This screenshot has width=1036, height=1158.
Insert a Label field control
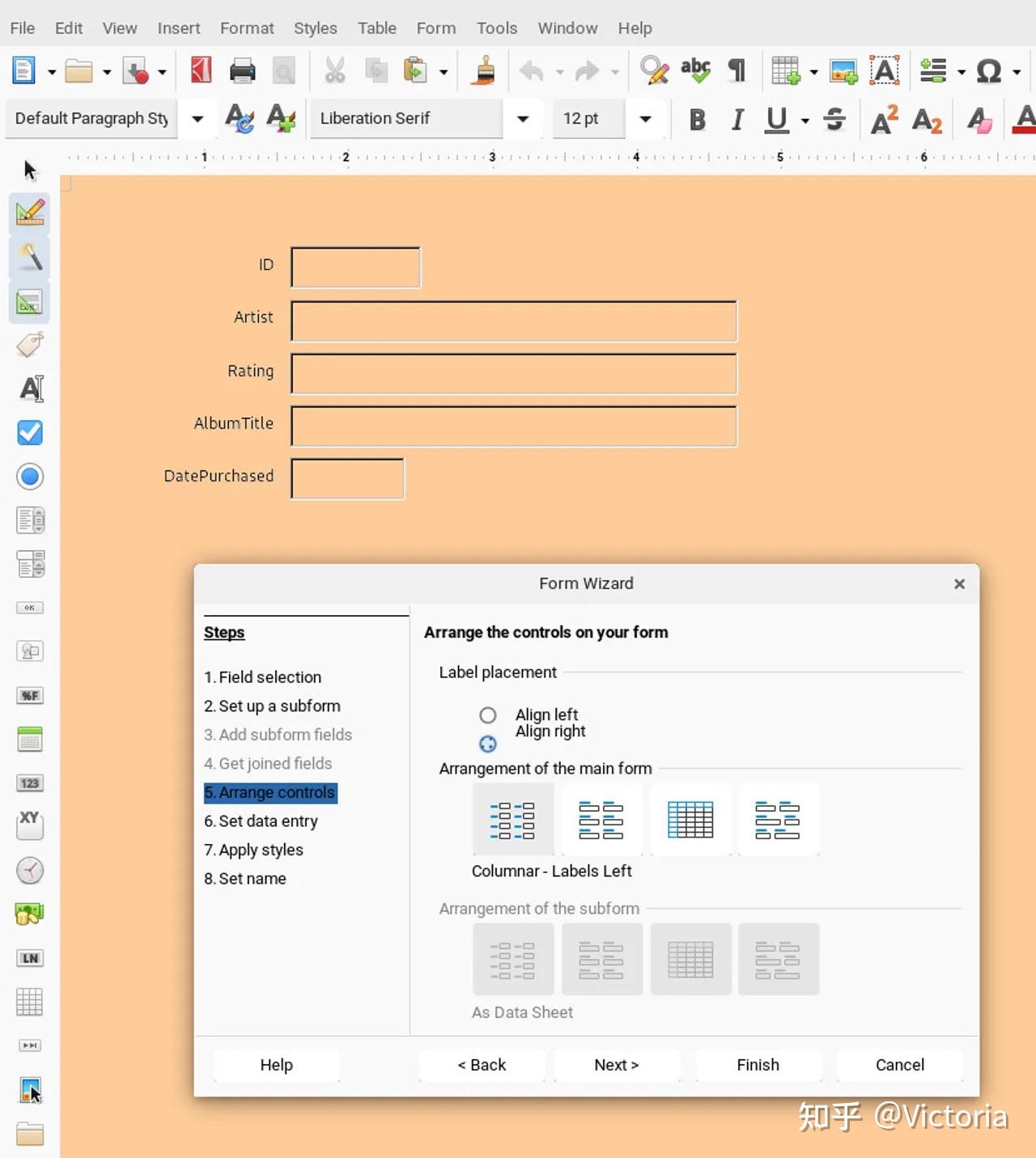click(29, 345)
